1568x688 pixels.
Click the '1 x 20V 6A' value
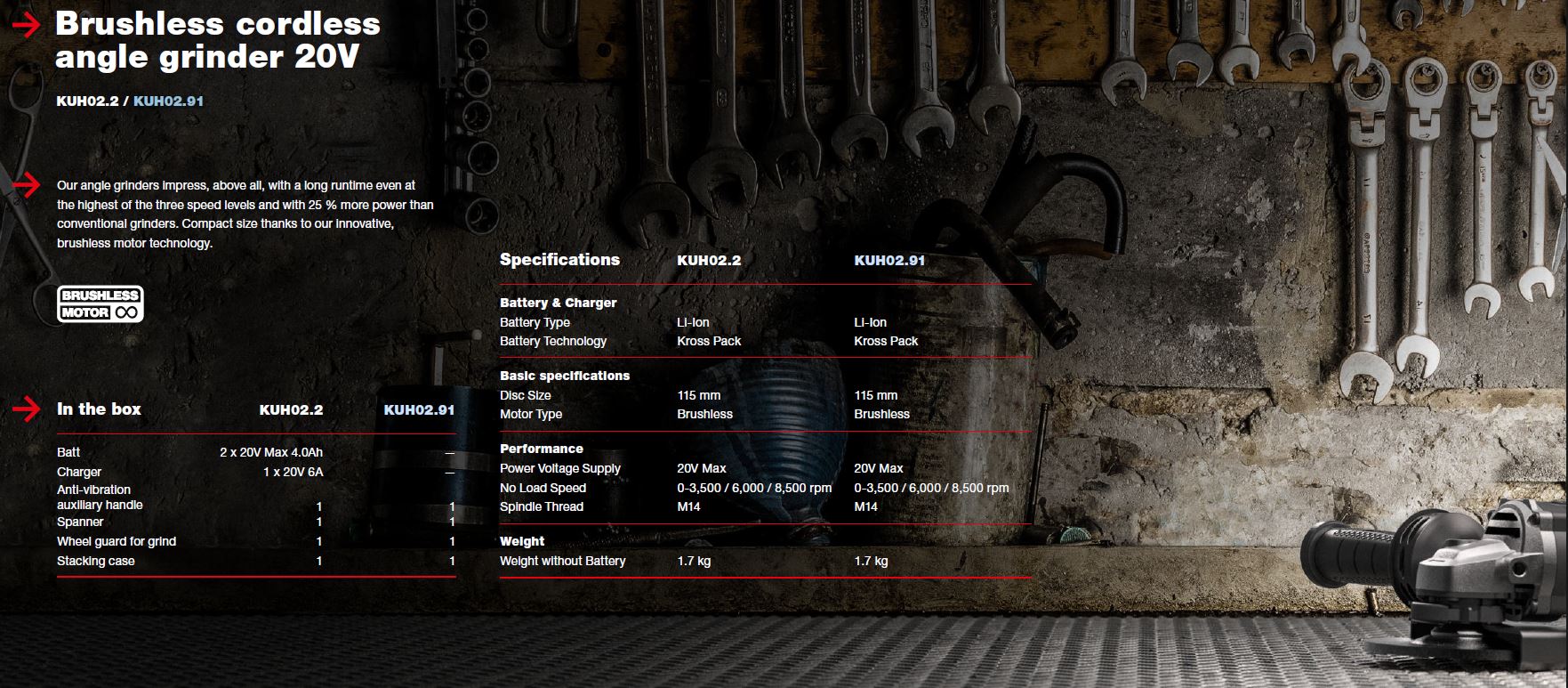[293, 472]
